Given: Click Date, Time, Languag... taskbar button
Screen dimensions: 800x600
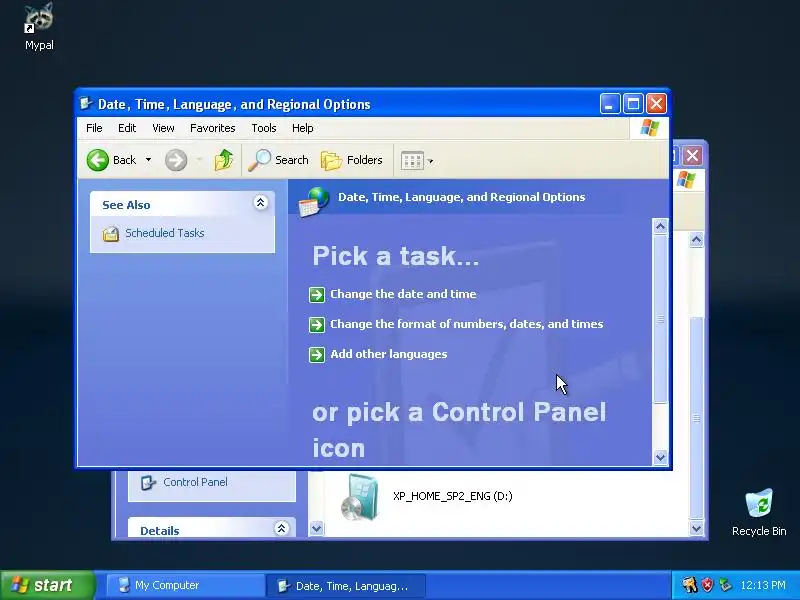Looking at the screenshot, I should coord(346,586).
